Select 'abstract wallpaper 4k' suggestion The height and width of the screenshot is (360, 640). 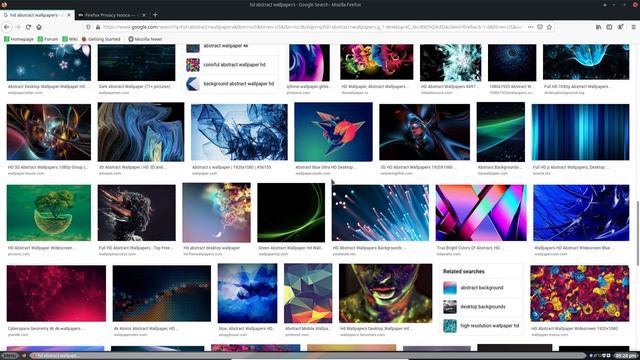(232, 48)
